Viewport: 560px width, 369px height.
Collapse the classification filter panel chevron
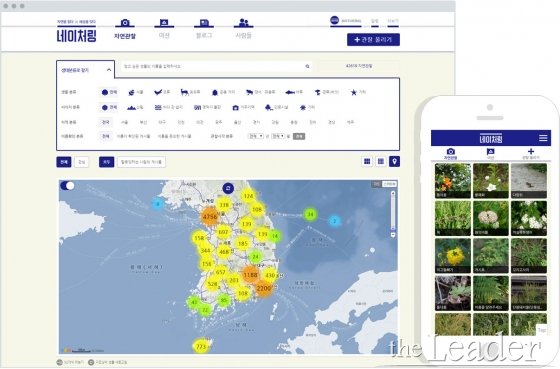point(109,70)
